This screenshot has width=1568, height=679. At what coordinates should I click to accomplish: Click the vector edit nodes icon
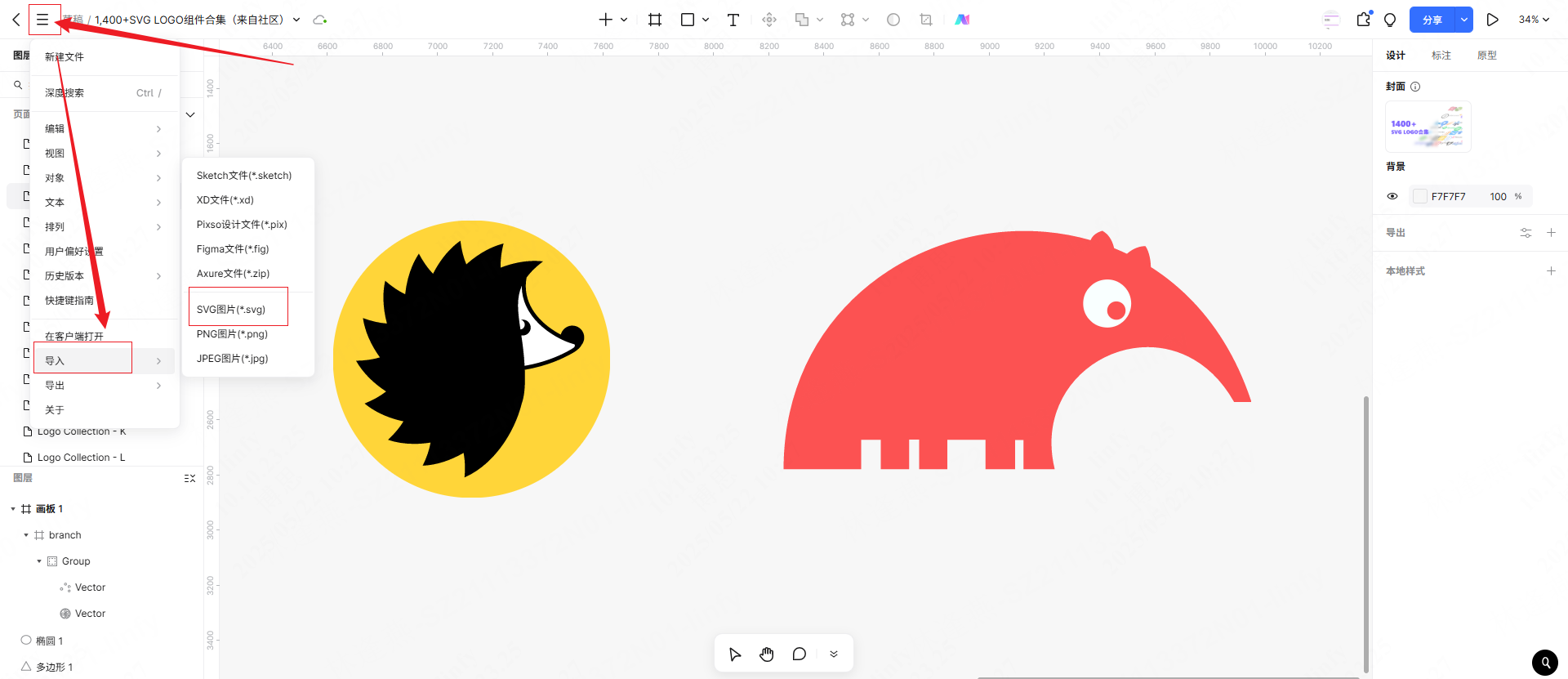click(x=848, y=20)
